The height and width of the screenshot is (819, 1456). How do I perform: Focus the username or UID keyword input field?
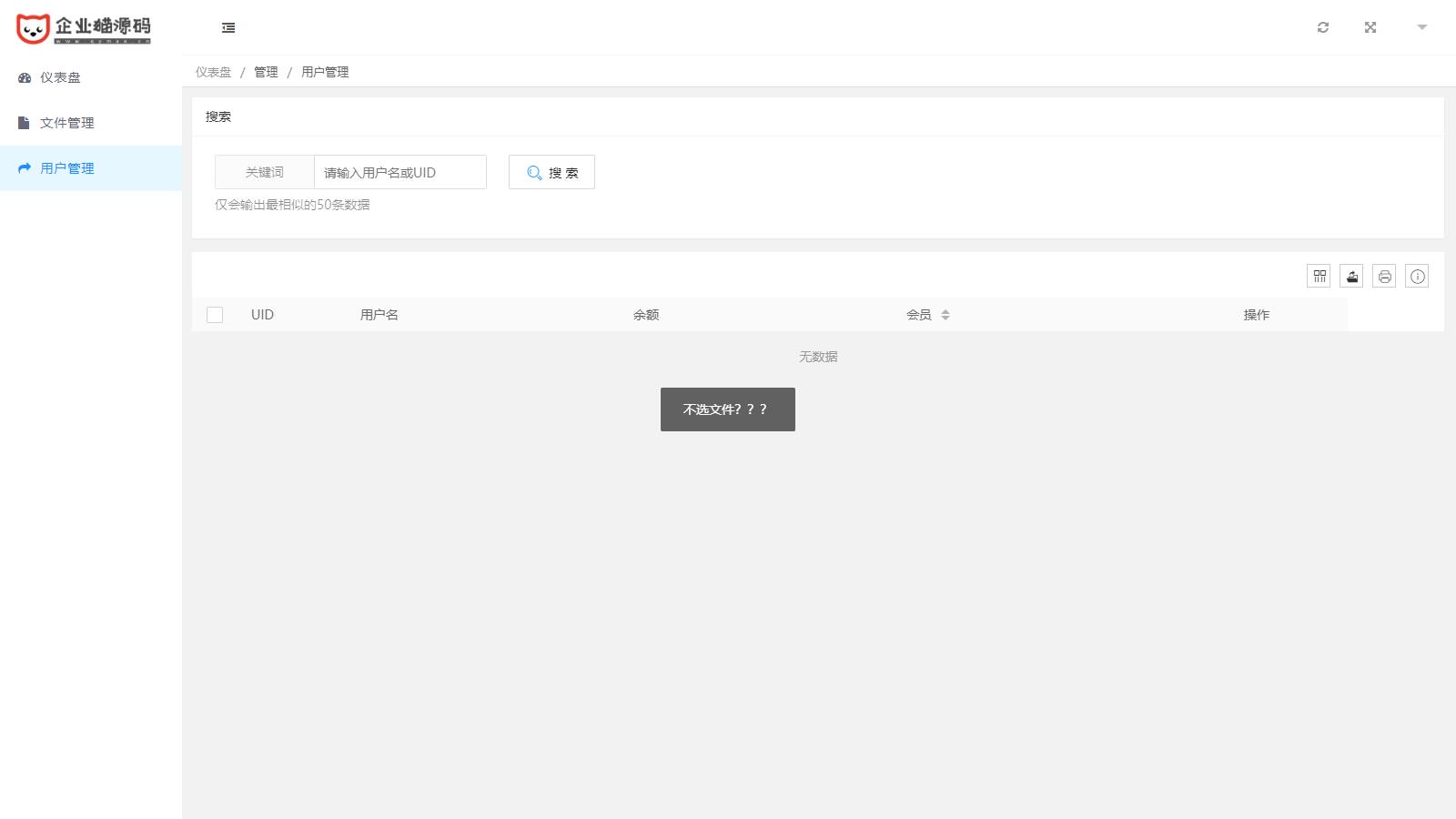pyautogui.click(x=399, y=172)
